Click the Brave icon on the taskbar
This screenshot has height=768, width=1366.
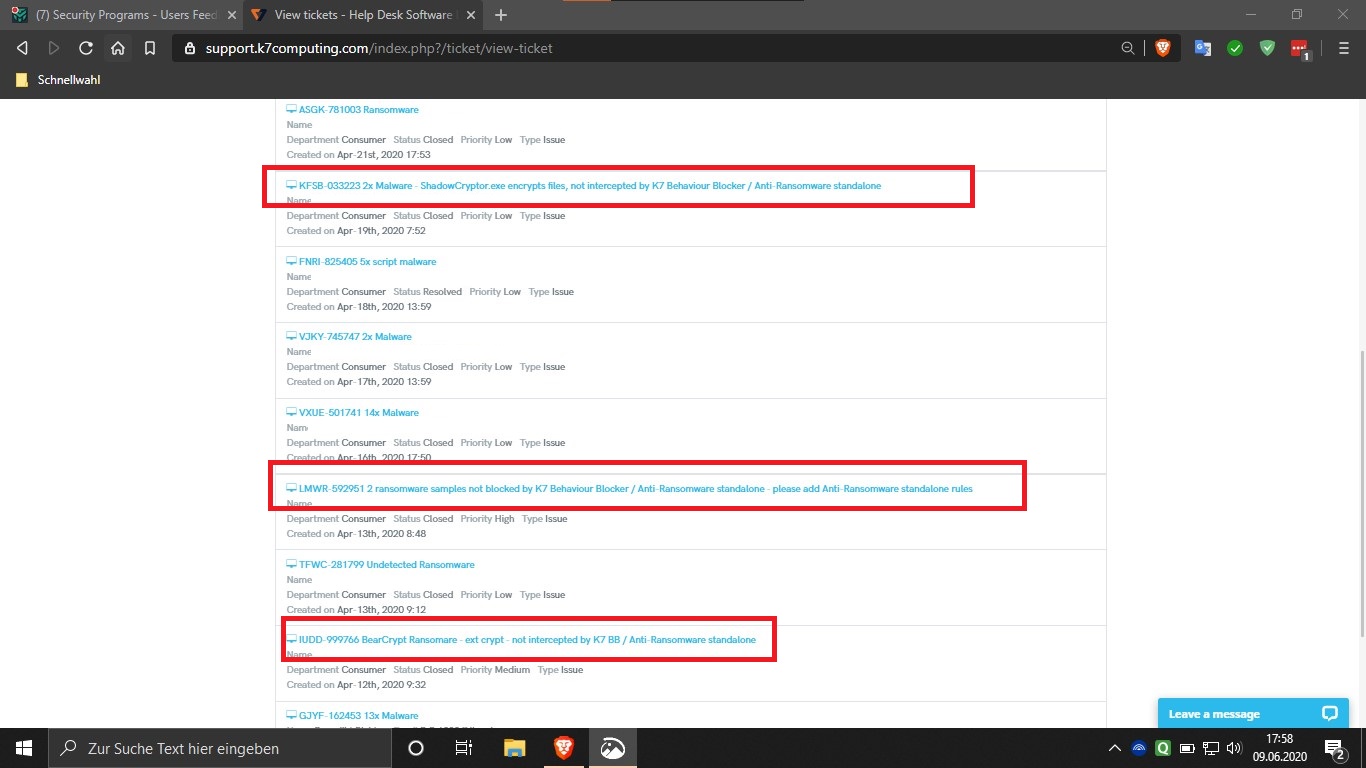coord(563,748)
